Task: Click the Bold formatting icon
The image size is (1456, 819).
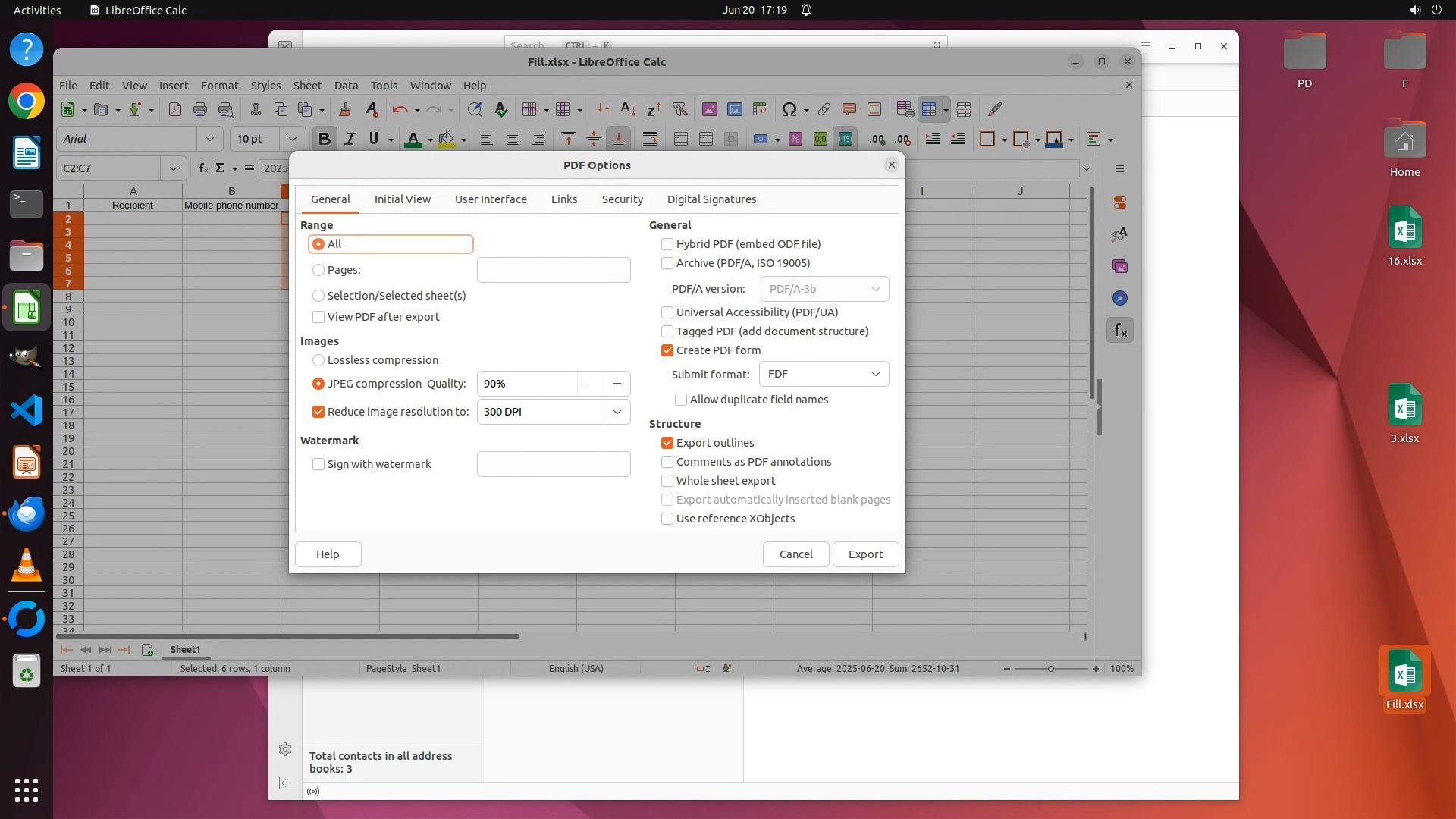Action: pos(325,139)
